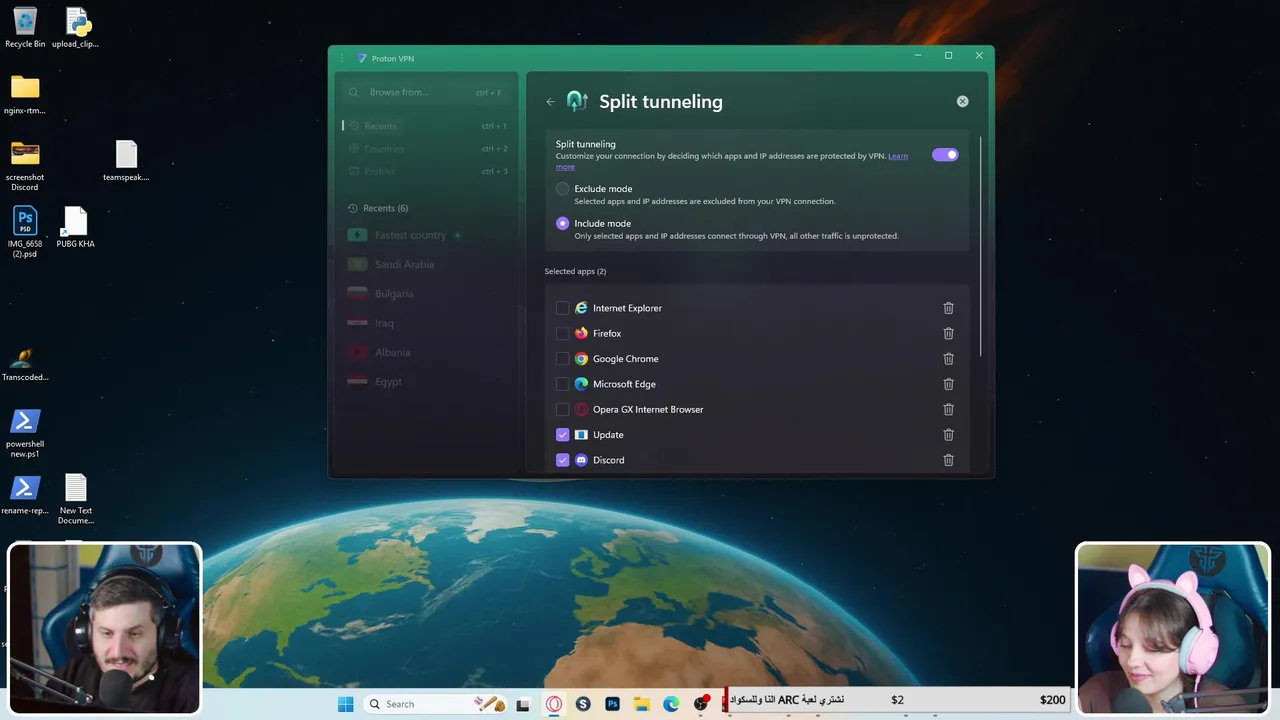
Task: Select the Transcoded desktop icon
Action: (25, 365)
